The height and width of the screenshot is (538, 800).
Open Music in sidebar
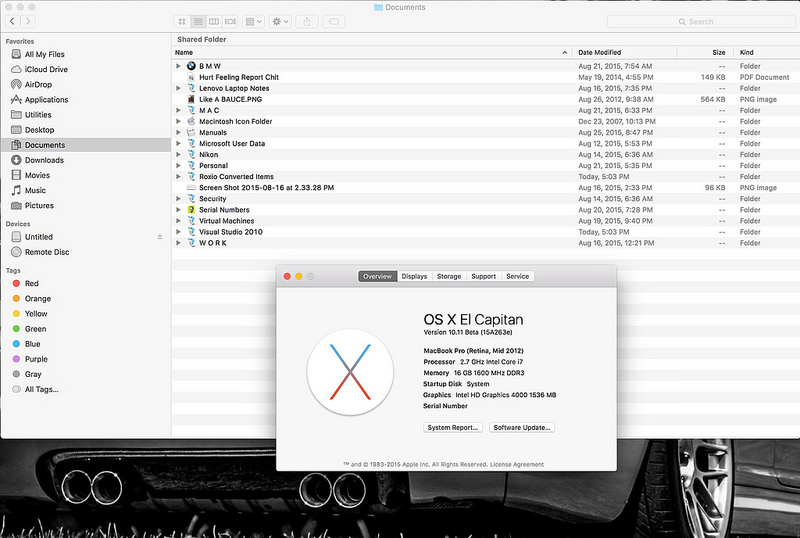coord(35,190)
